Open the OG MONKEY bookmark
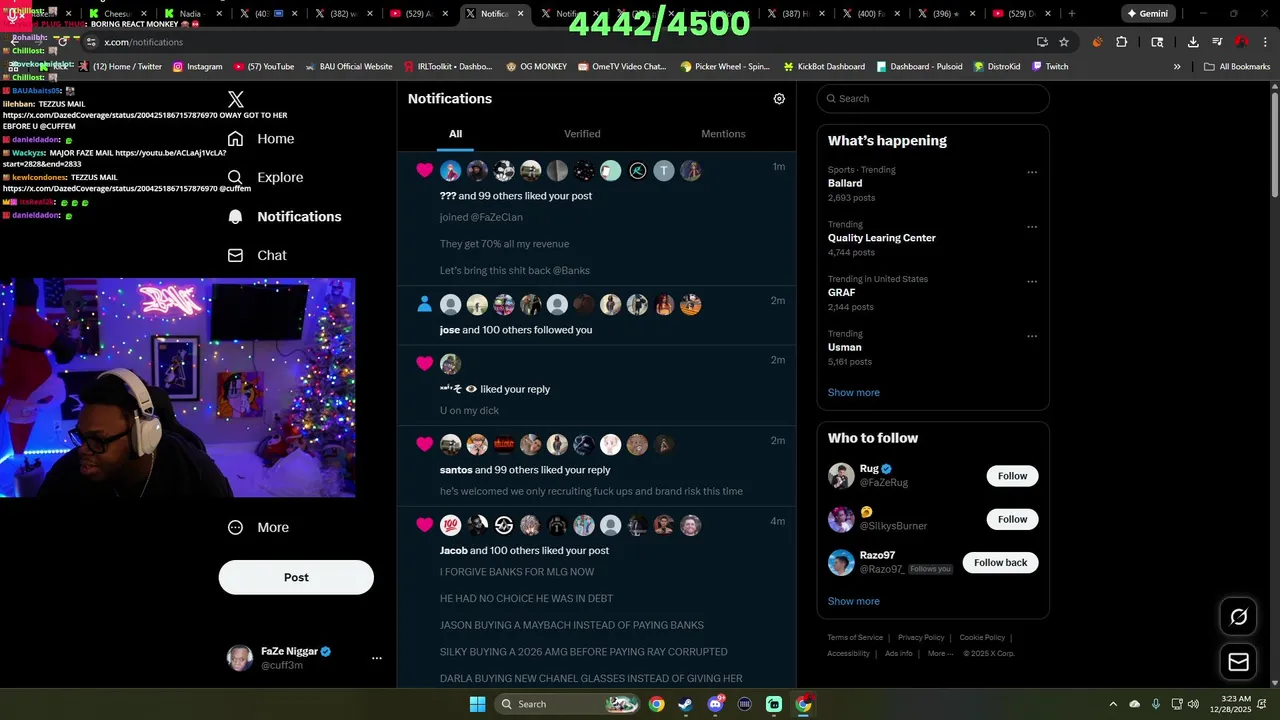The image size is (1280, 720). 536,66
